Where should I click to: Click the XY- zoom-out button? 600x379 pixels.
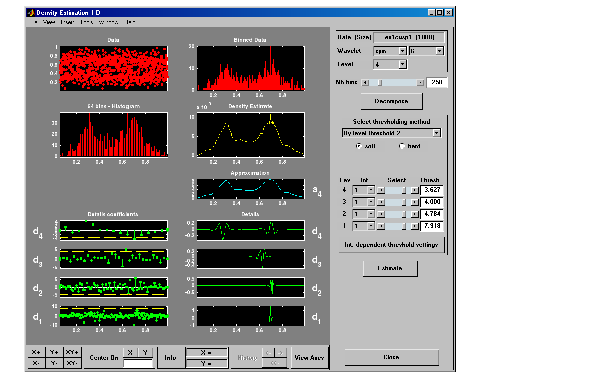[72, 363]
